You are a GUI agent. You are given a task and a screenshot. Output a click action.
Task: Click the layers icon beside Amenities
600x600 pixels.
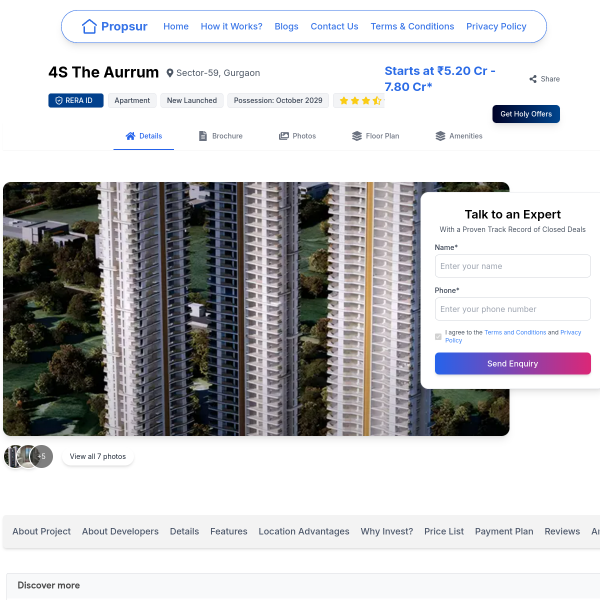[x=440, y=136]
